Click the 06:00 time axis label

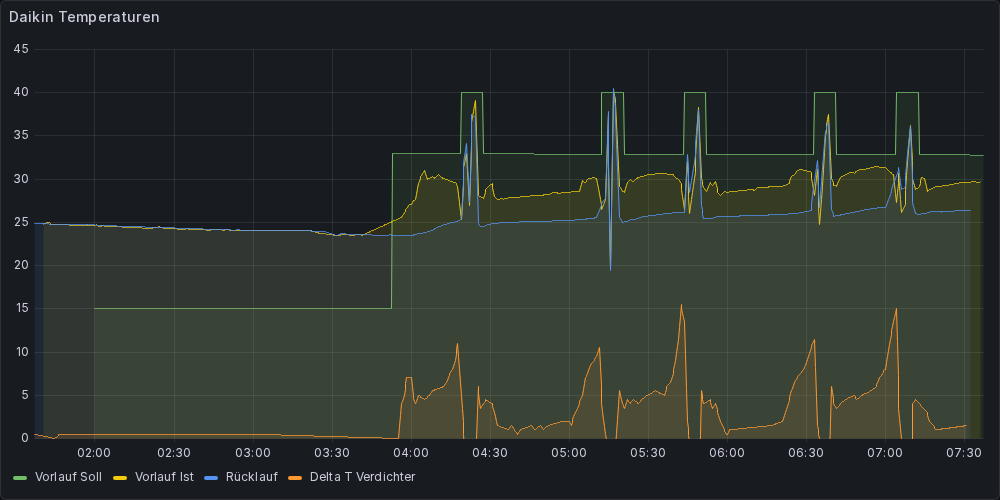pyautogui.click(x=727, y=453)
